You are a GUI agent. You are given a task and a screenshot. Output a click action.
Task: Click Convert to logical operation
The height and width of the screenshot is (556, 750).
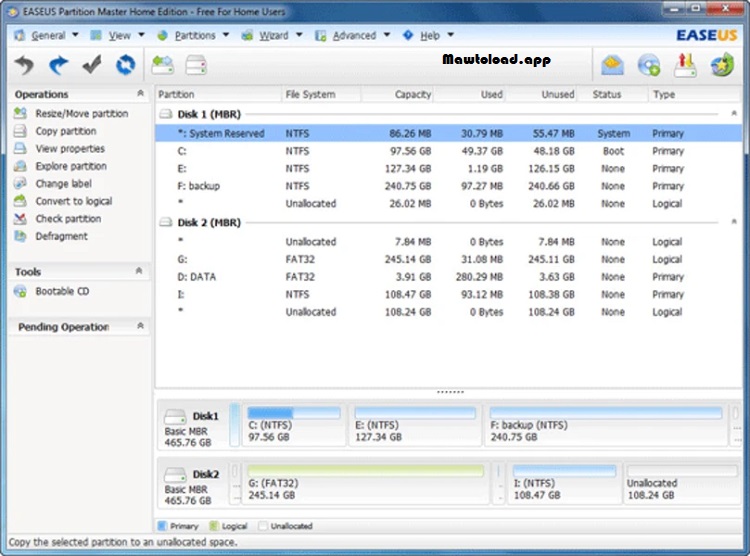click(63, 201)
